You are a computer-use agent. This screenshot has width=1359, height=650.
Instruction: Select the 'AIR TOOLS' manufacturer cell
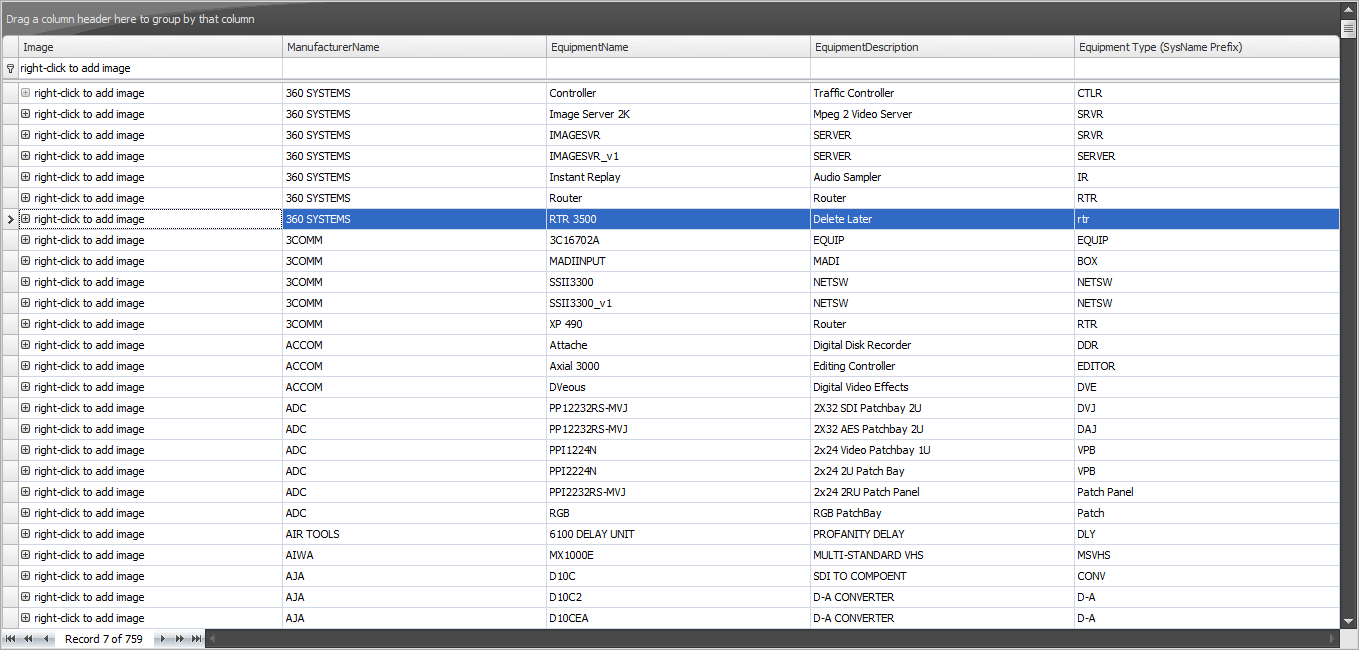coord(414,534)
